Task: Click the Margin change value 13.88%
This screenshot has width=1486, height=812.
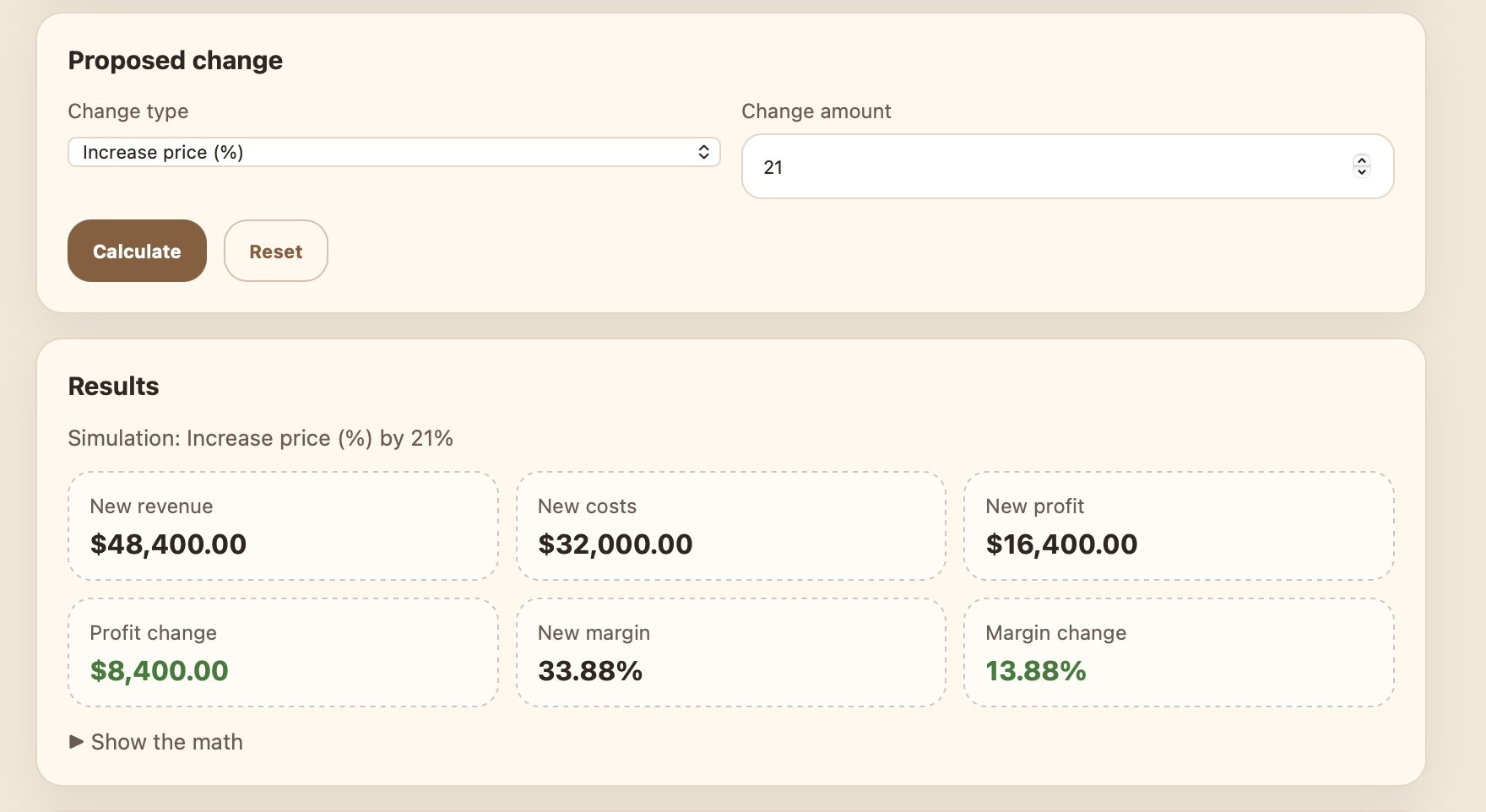Action: pyautogui.click(x=1036, y=671)
